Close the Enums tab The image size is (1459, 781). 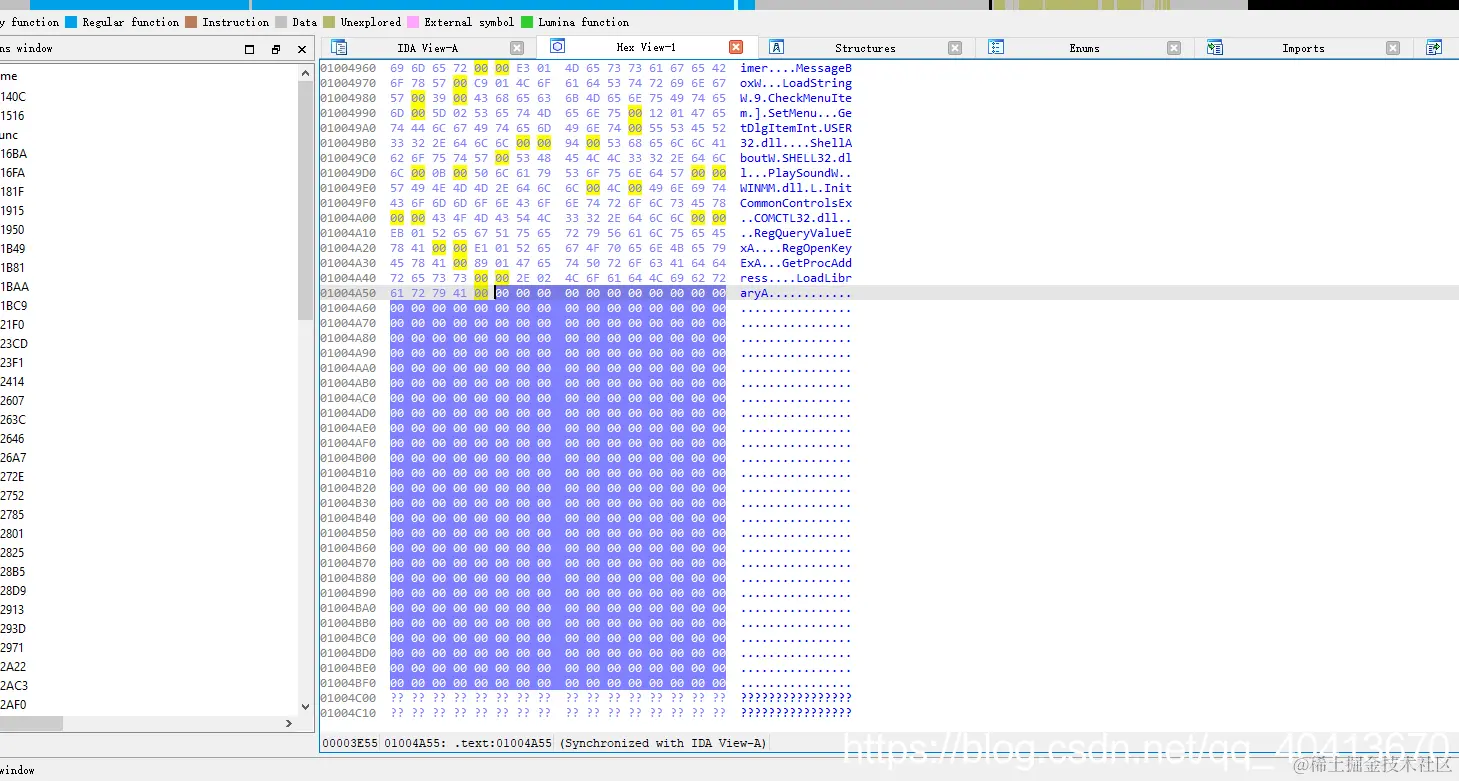(x=1174, y=48)
